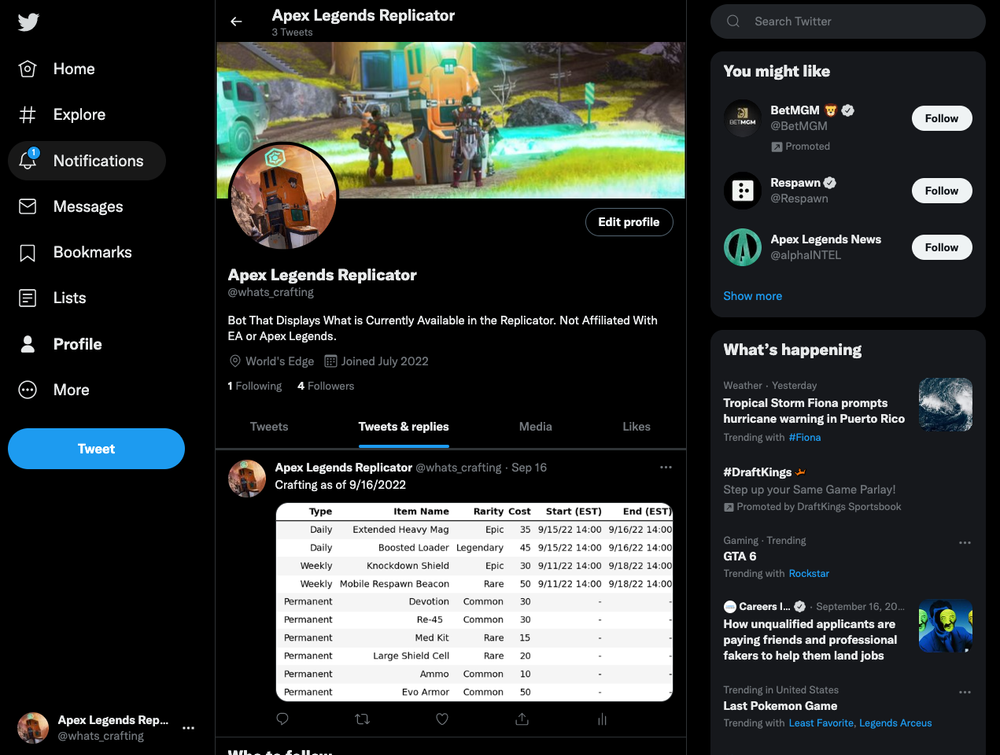Screen dimensions: 1000x755
Task: Follow Respawn
Action: pos(941,191)
